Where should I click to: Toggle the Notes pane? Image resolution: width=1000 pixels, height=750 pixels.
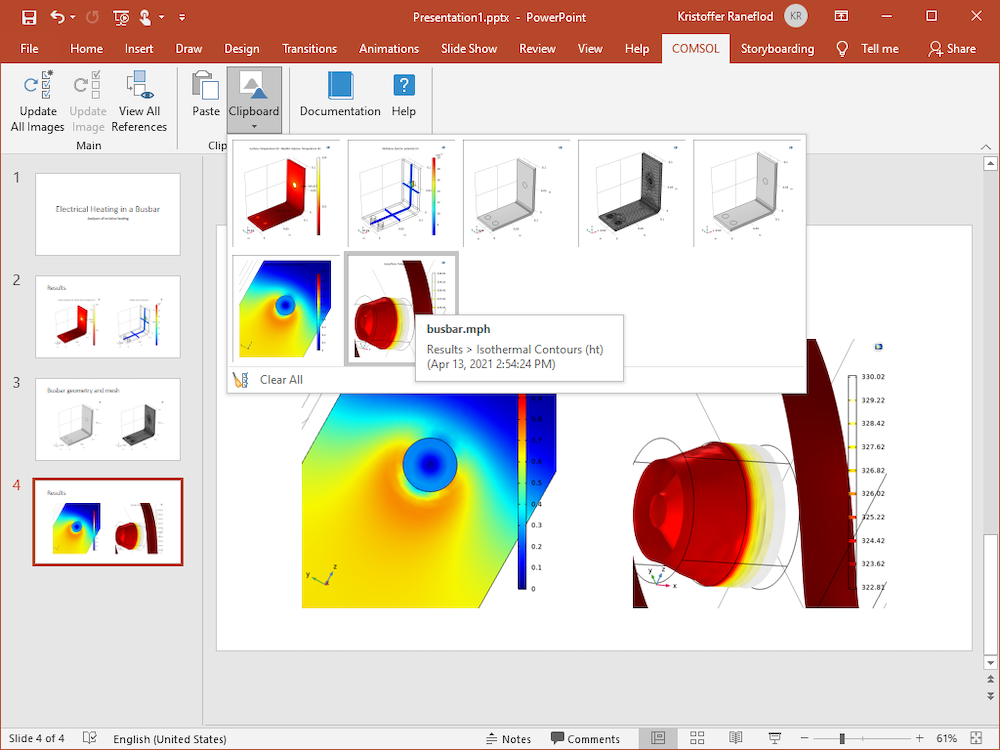pyautogui.click(x=508, y=739)
